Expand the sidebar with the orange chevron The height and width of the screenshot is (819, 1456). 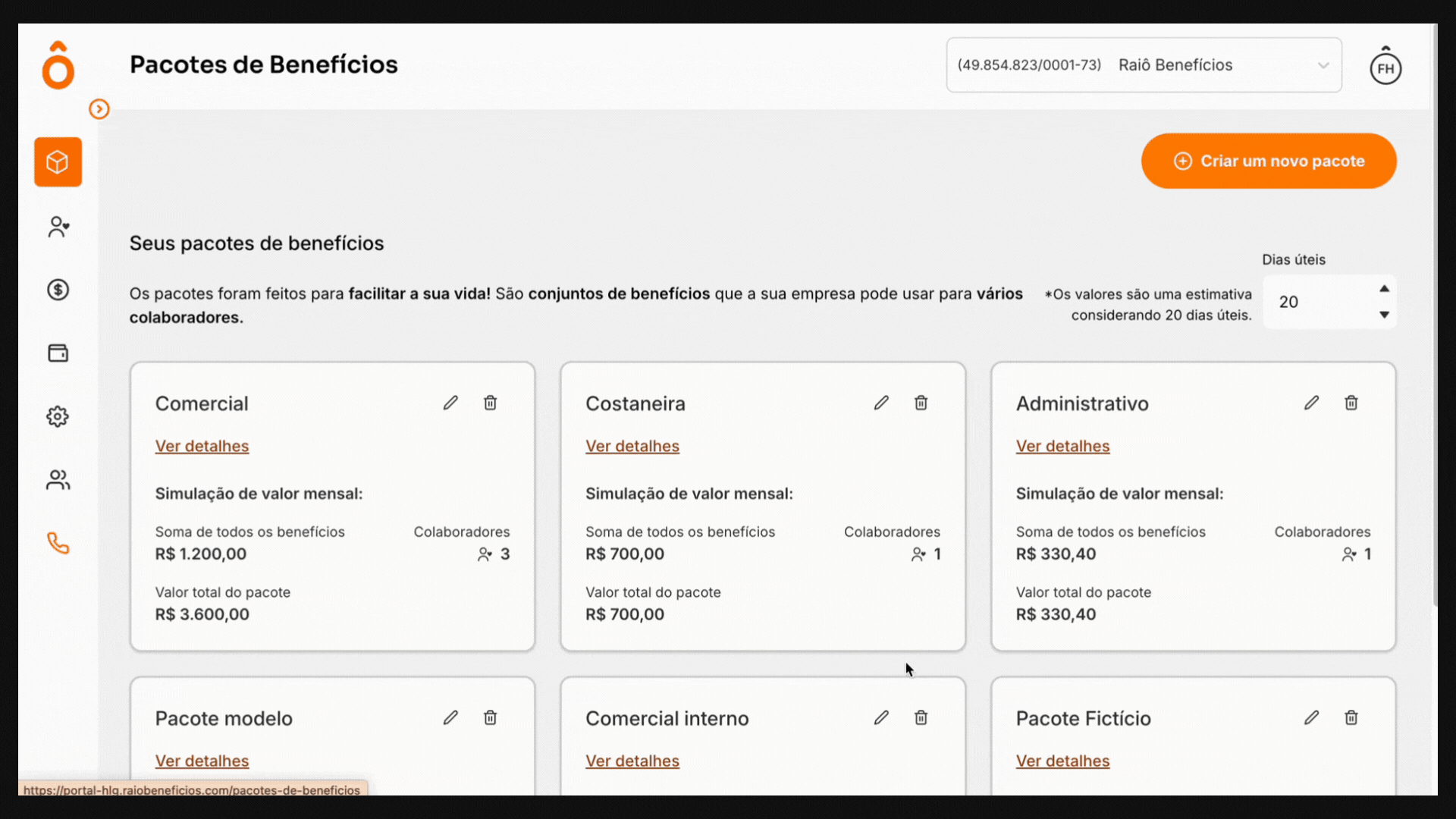click(x=99, y=108)
